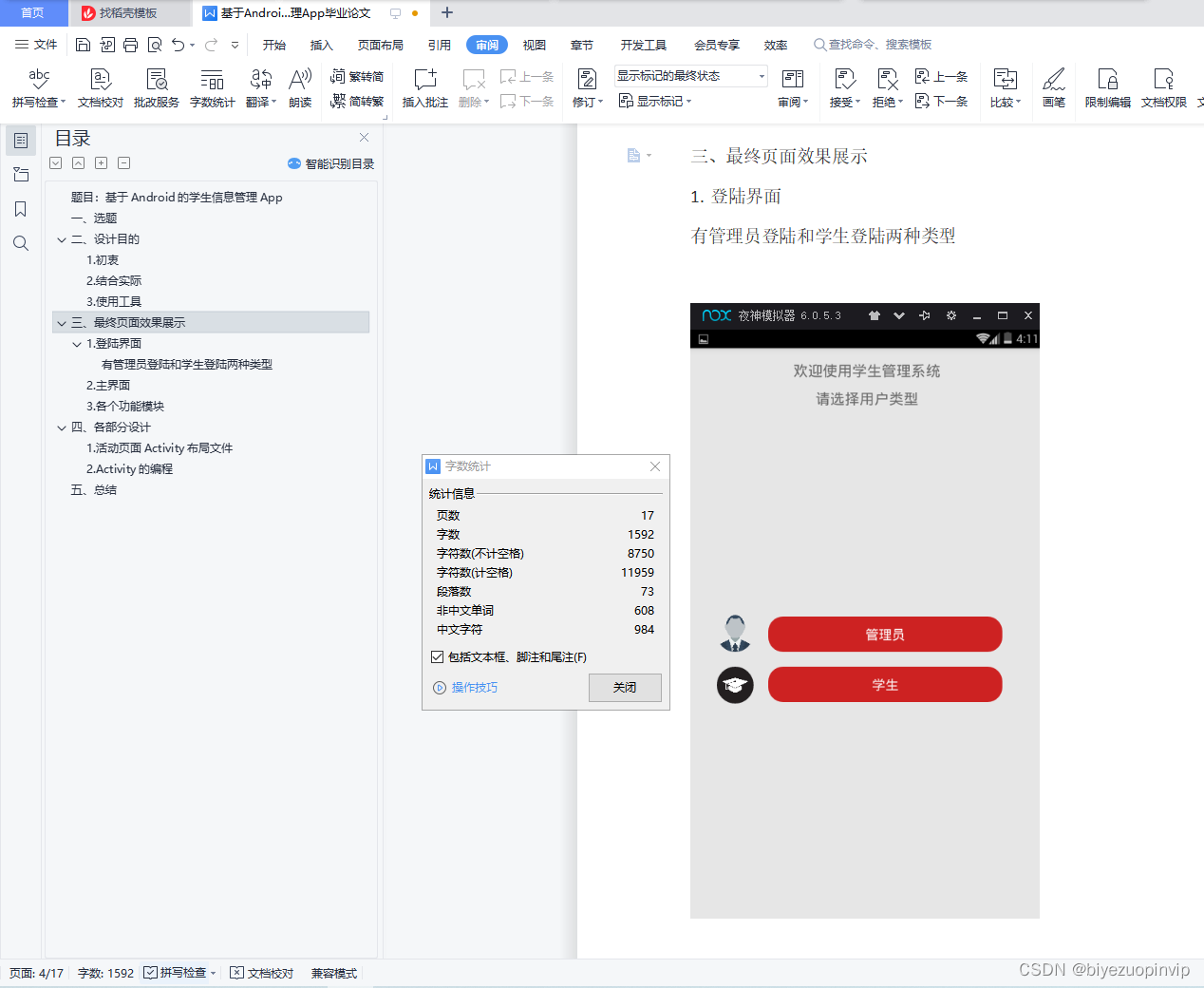Click 页面: 4/17 in status bar
The image size is (1204, 988).
[x=37, y=973]
